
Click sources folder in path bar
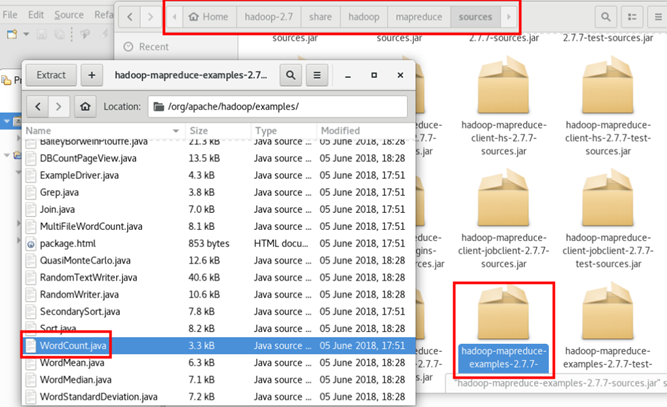(x=475, y=17)
